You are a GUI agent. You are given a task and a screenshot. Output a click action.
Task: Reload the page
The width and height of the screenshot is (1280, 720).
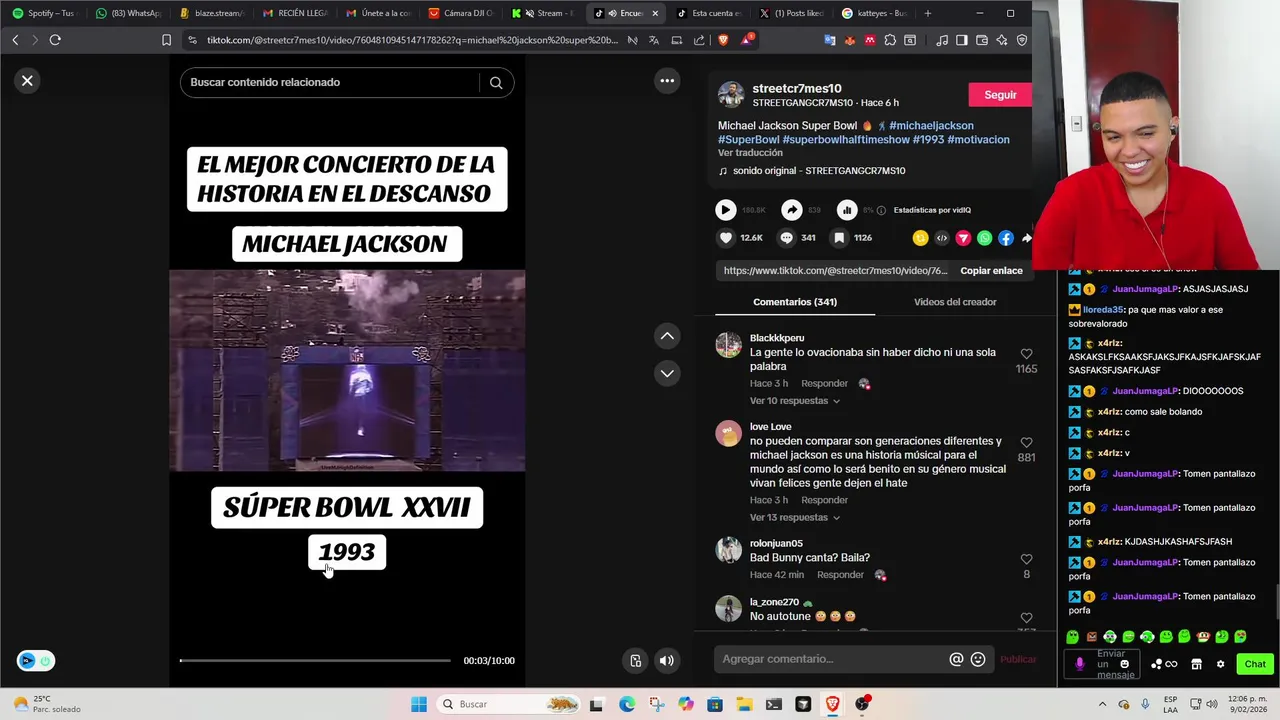(55, 40)
